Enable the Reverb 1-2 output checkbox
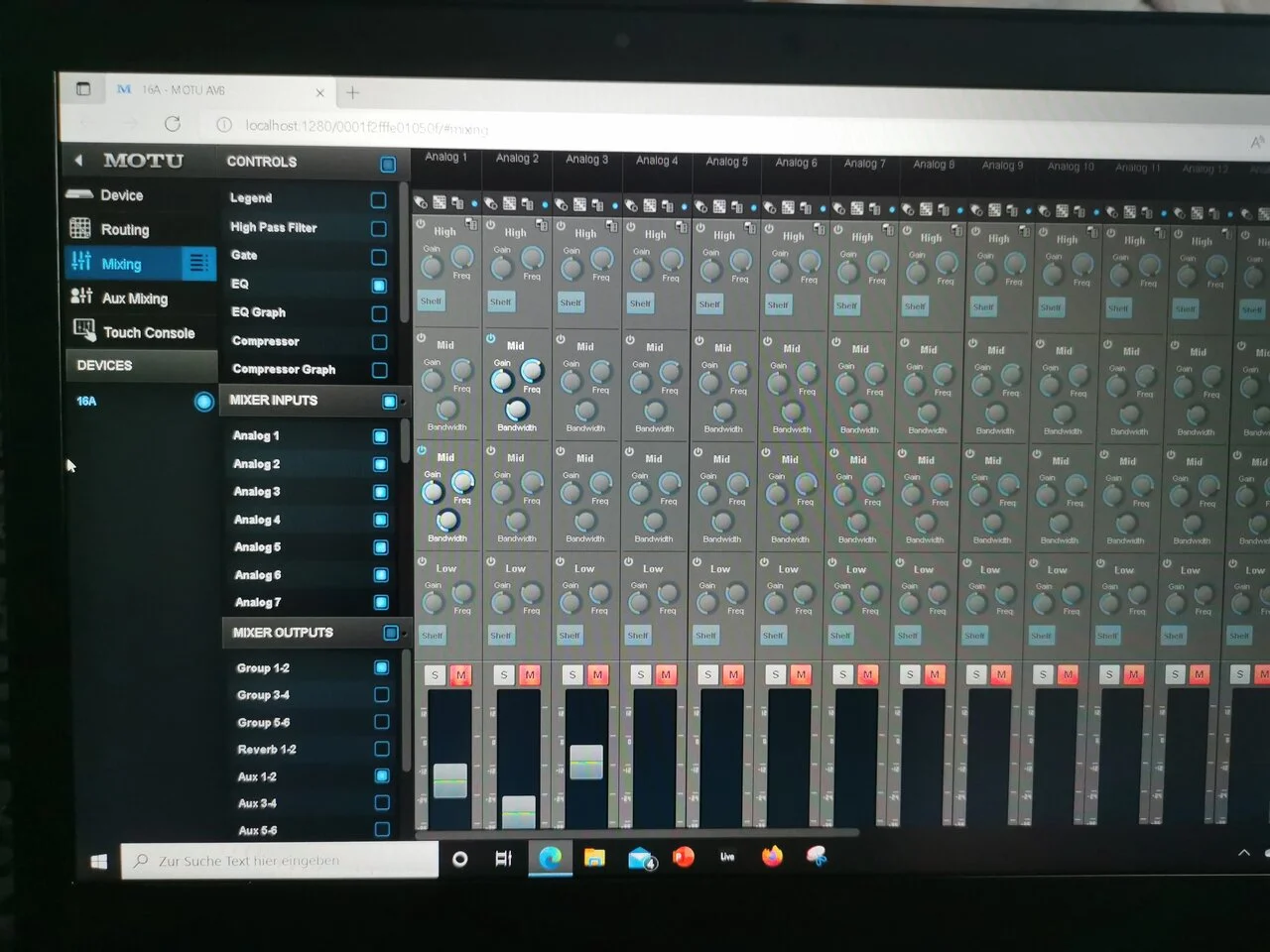This screenshot has width=1270, height=952. click(381, 749)
